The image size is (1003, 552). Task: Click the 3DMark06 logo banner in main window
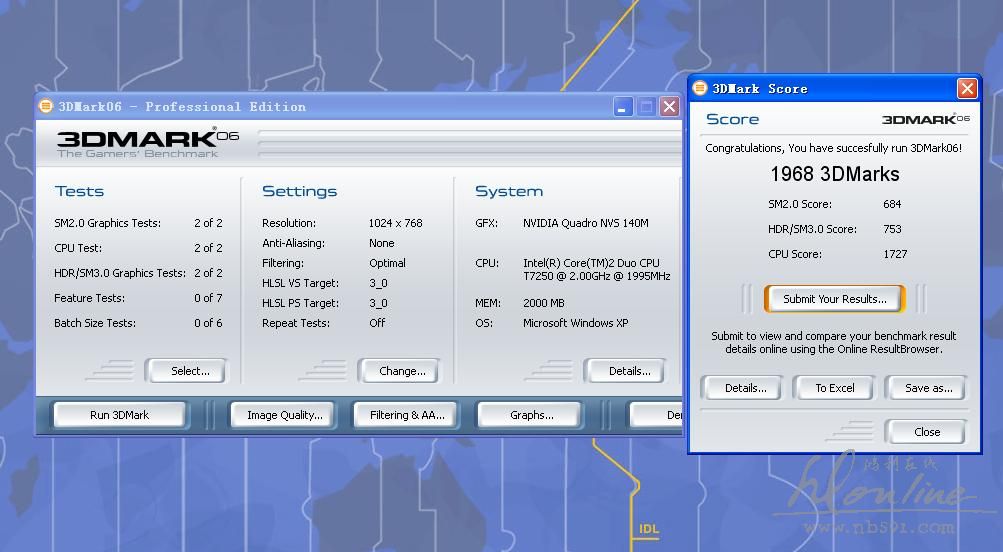(147, 143)
